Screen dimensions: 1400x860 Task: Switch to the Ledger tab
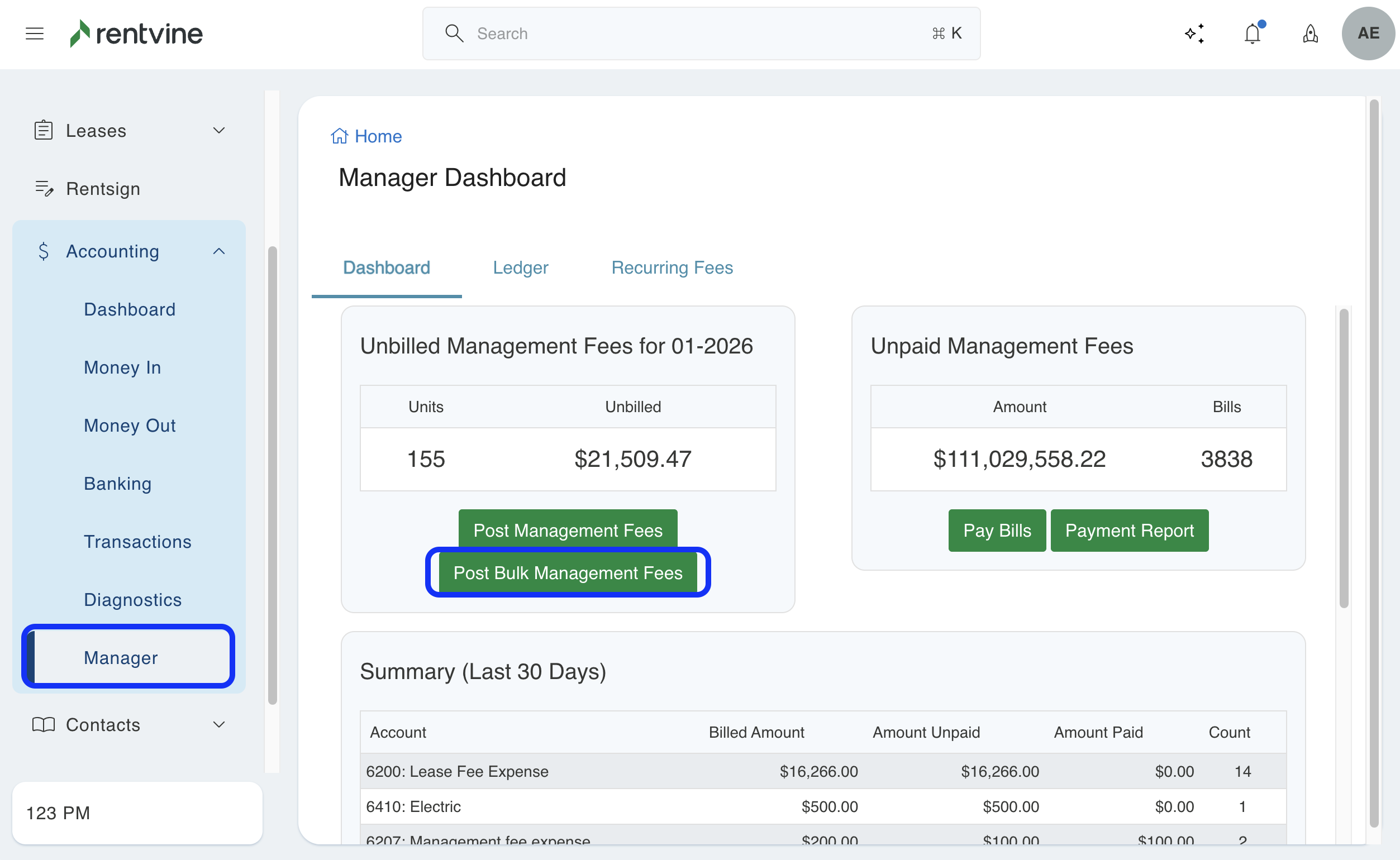(x=520, y=267)
